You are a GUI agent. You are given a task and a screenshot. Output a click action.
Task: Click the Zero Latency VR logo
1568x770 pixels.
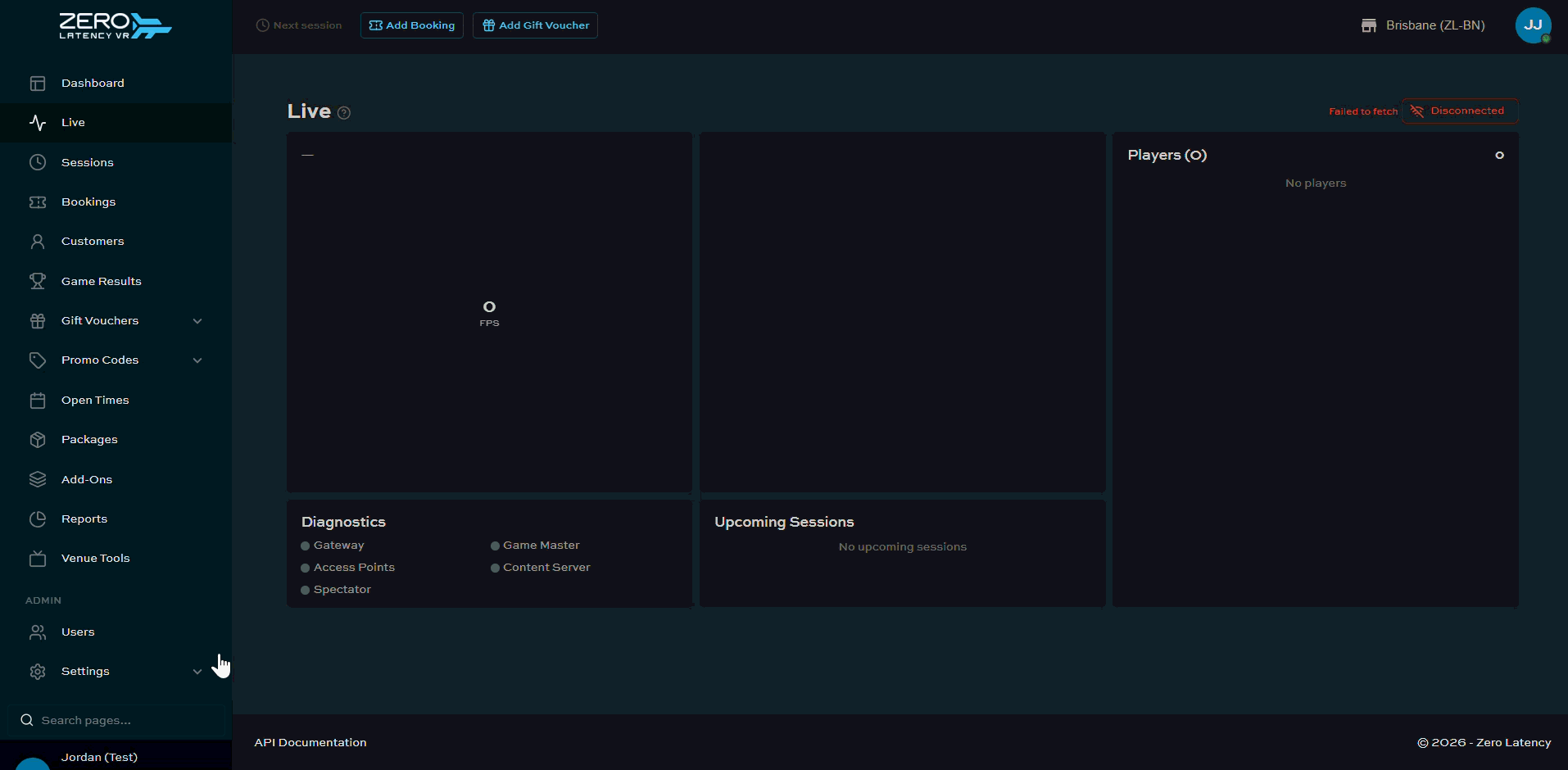point(116,25)
